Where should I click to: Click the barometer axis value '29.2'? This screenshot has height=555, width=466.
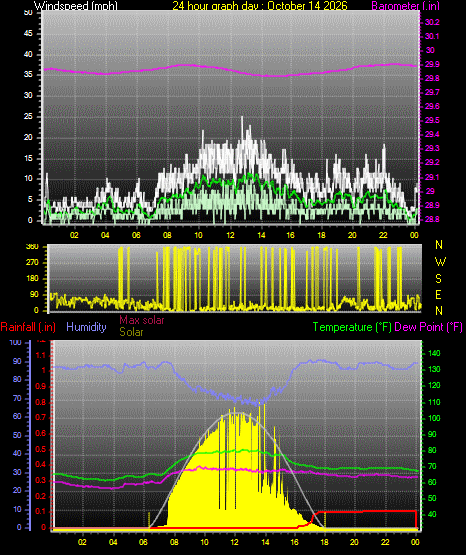pyautogui.click(x=432, y=162)
